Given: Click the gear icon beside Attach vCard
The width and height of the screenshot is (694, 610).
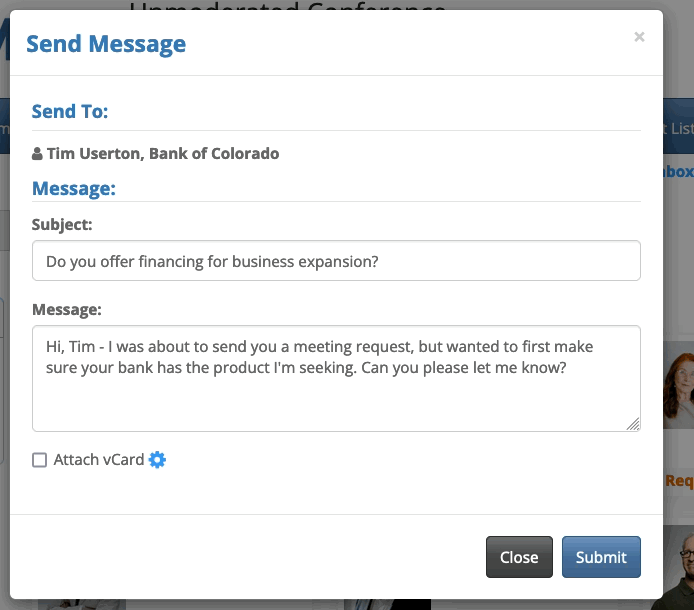Looking at the screenshot, I should 157,460.
